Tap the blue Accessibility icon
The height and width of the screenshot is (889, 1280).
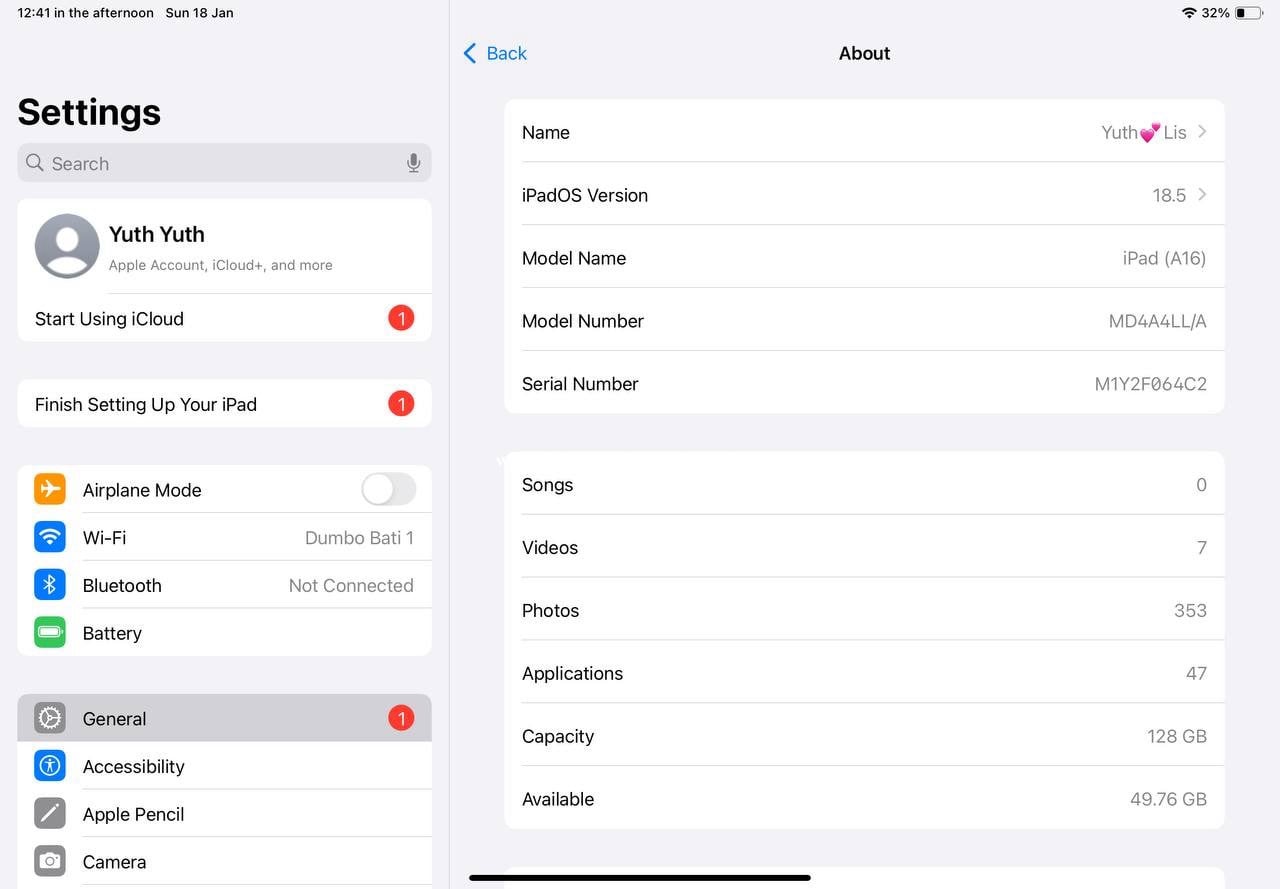pos(50,766)
